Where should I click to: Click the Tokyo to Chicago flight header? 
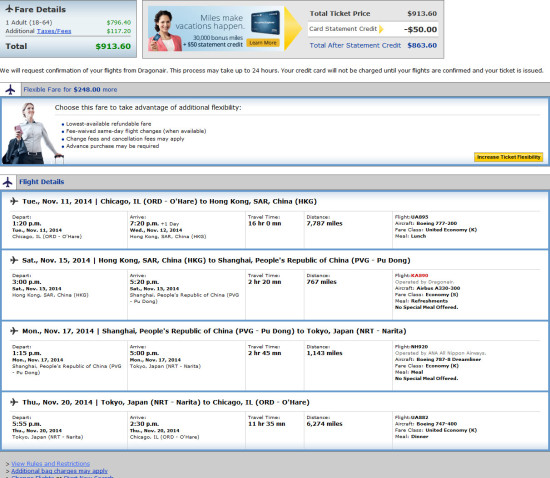166,402
